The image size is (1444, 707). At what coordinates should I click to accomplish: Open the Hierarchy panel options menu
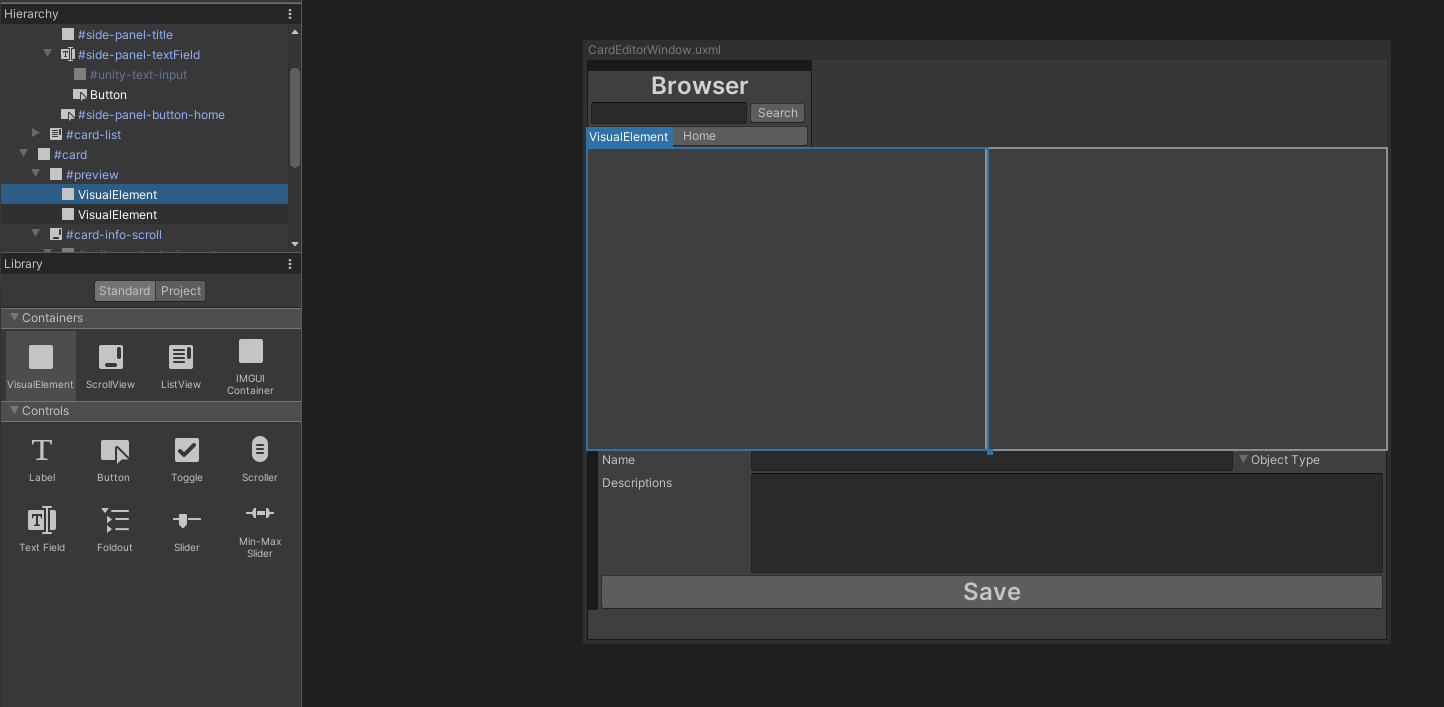[x=289, y=13]
